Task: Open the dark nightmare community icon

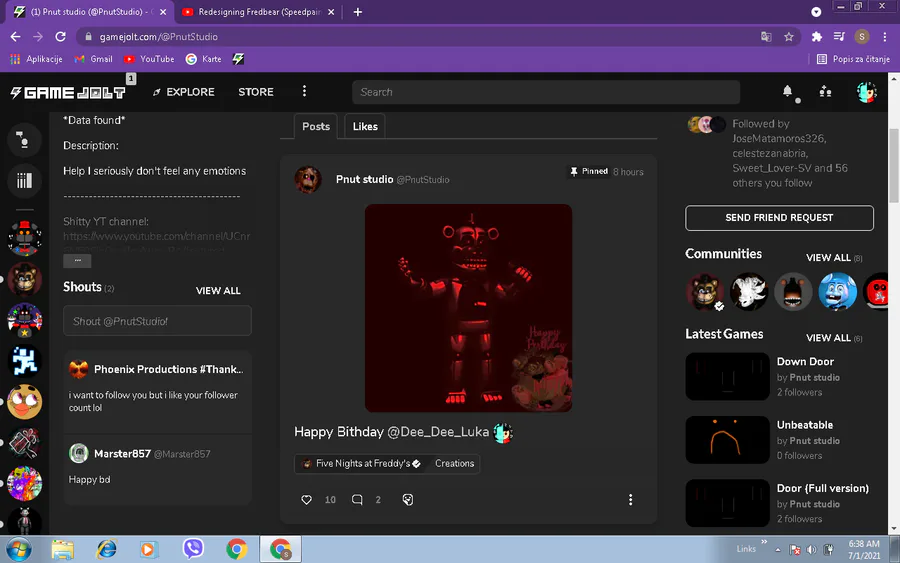Action: click(x=793, y=292)
